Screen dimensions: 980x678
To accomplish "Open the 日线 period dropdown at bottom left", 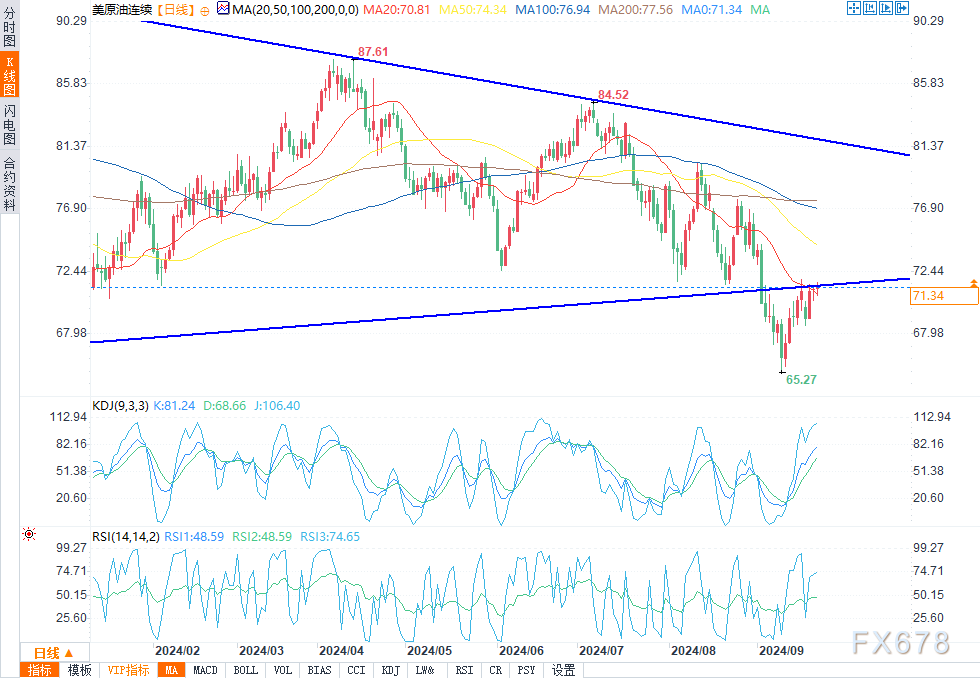I will click(x=54, y=653).
